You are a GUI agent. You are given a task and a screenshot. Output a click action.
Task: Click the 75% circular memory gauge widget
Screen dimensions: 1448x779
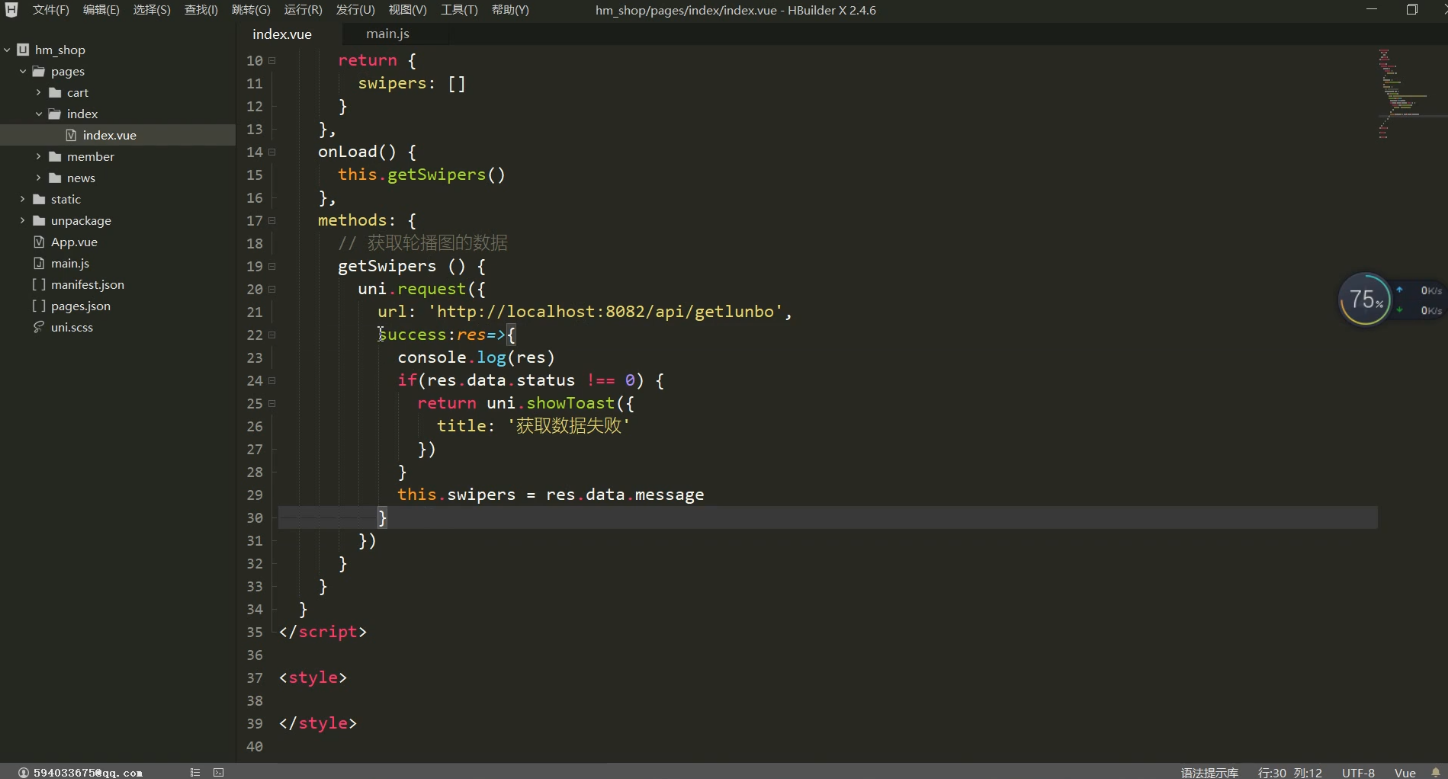pos(1364,299)
